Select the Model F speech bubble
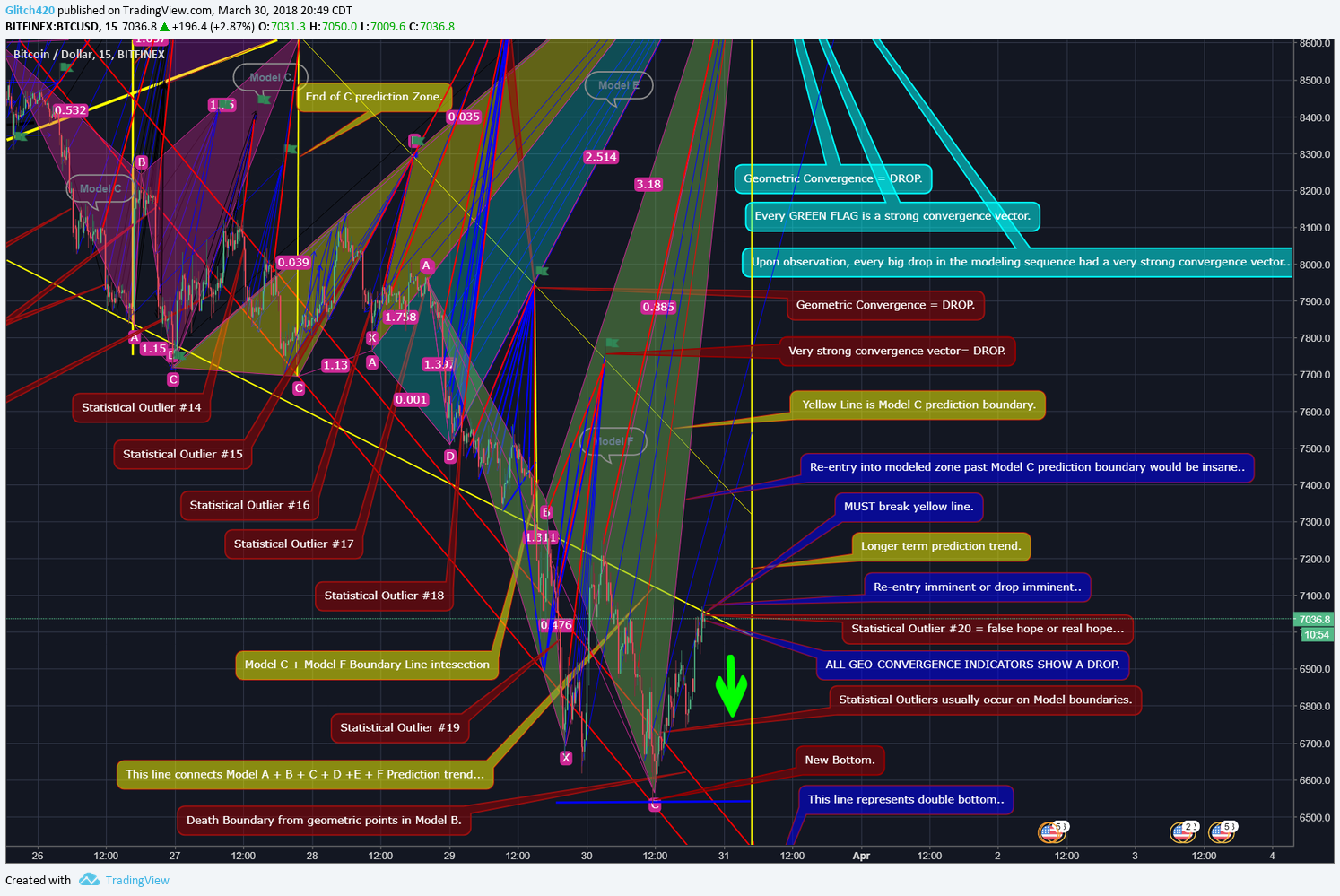This screenshot has height=896, width=1340. [613, 441]
